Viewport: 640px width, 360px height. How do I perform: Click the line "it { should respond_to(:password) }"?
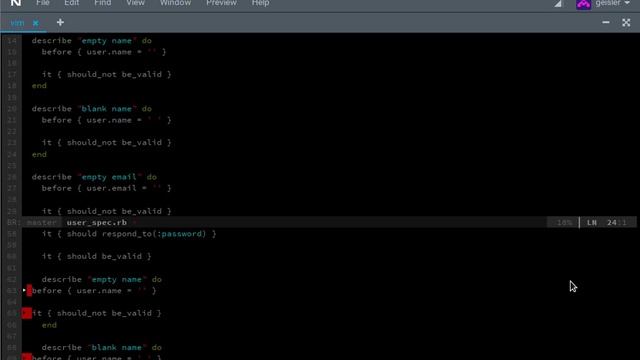[x=129, y=234]
